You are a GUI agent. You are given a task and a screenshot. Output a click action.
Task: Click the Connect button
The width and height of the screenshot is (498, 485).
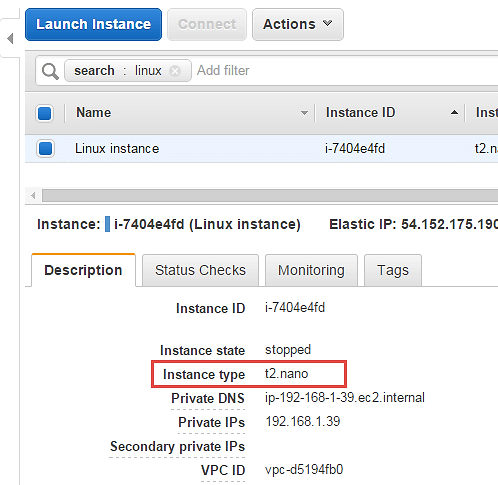point(207,24)
